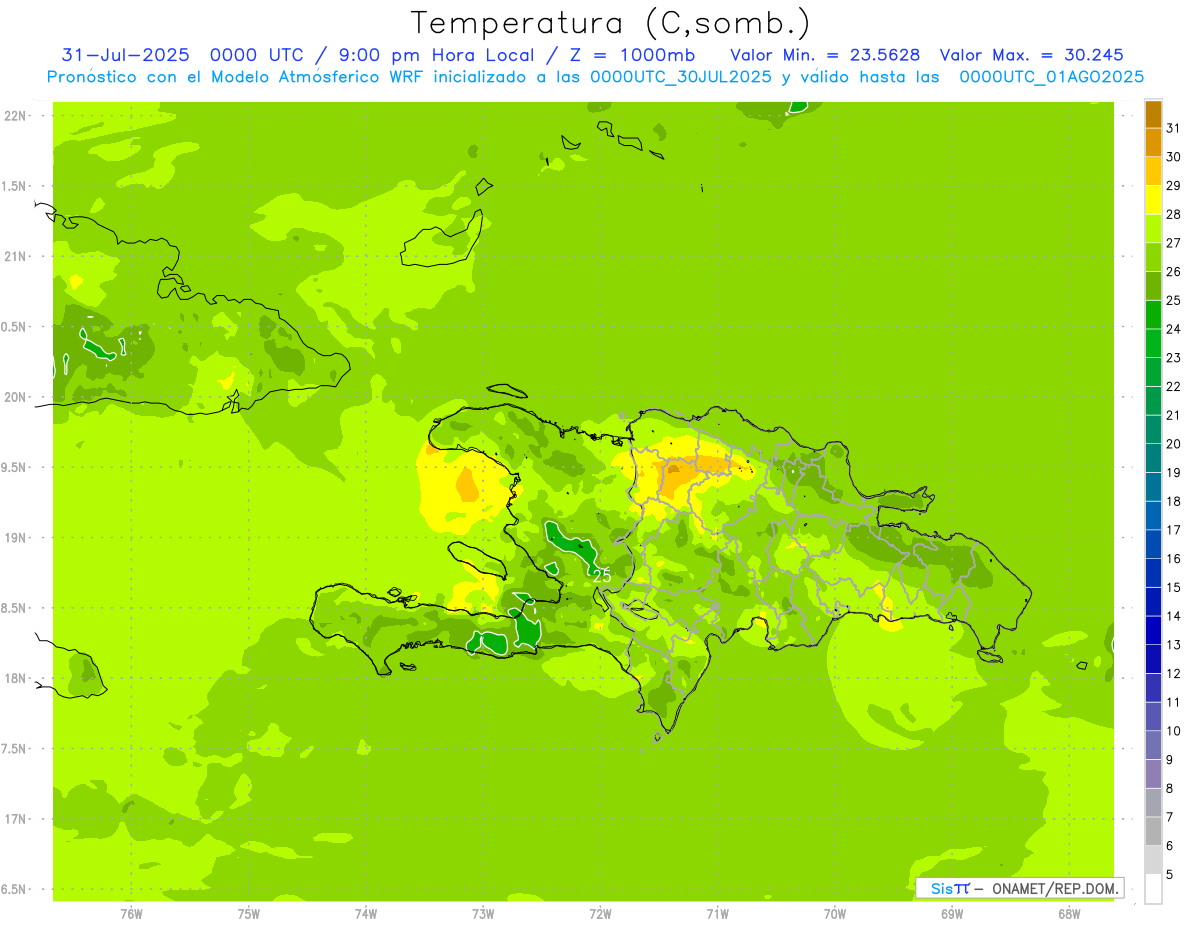The image size is (1200, 927).
Task: Click "Valor Min. = 23.5628" value
Action: tap(825, 55)
